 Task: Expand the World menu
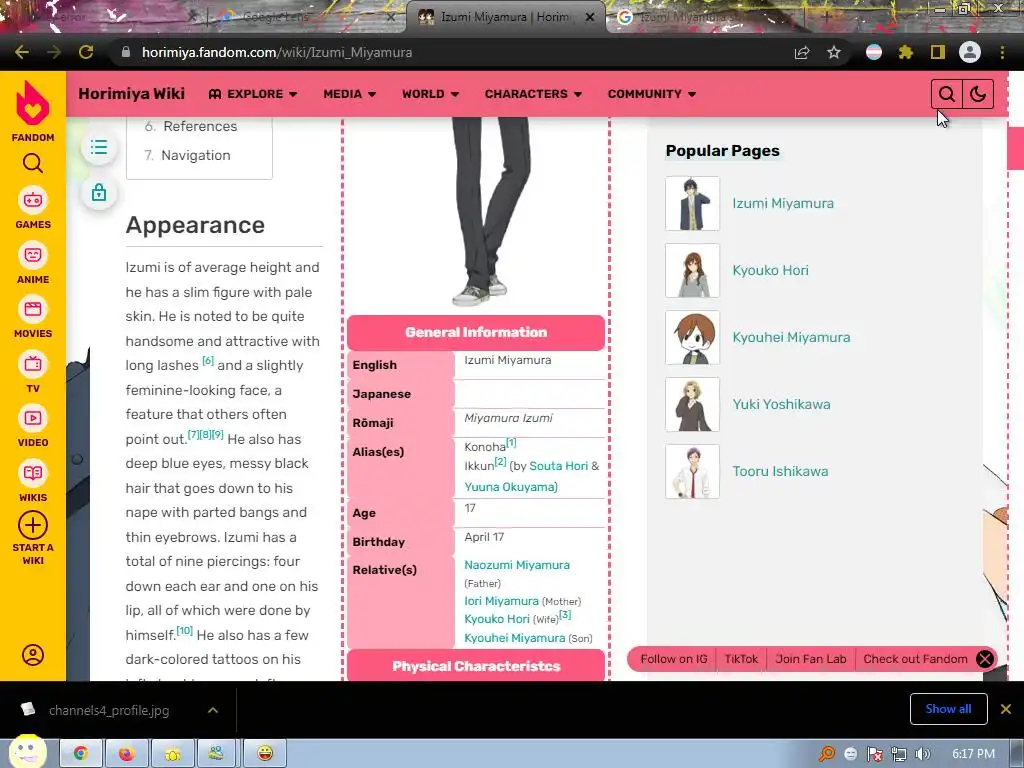click(430, 94)
